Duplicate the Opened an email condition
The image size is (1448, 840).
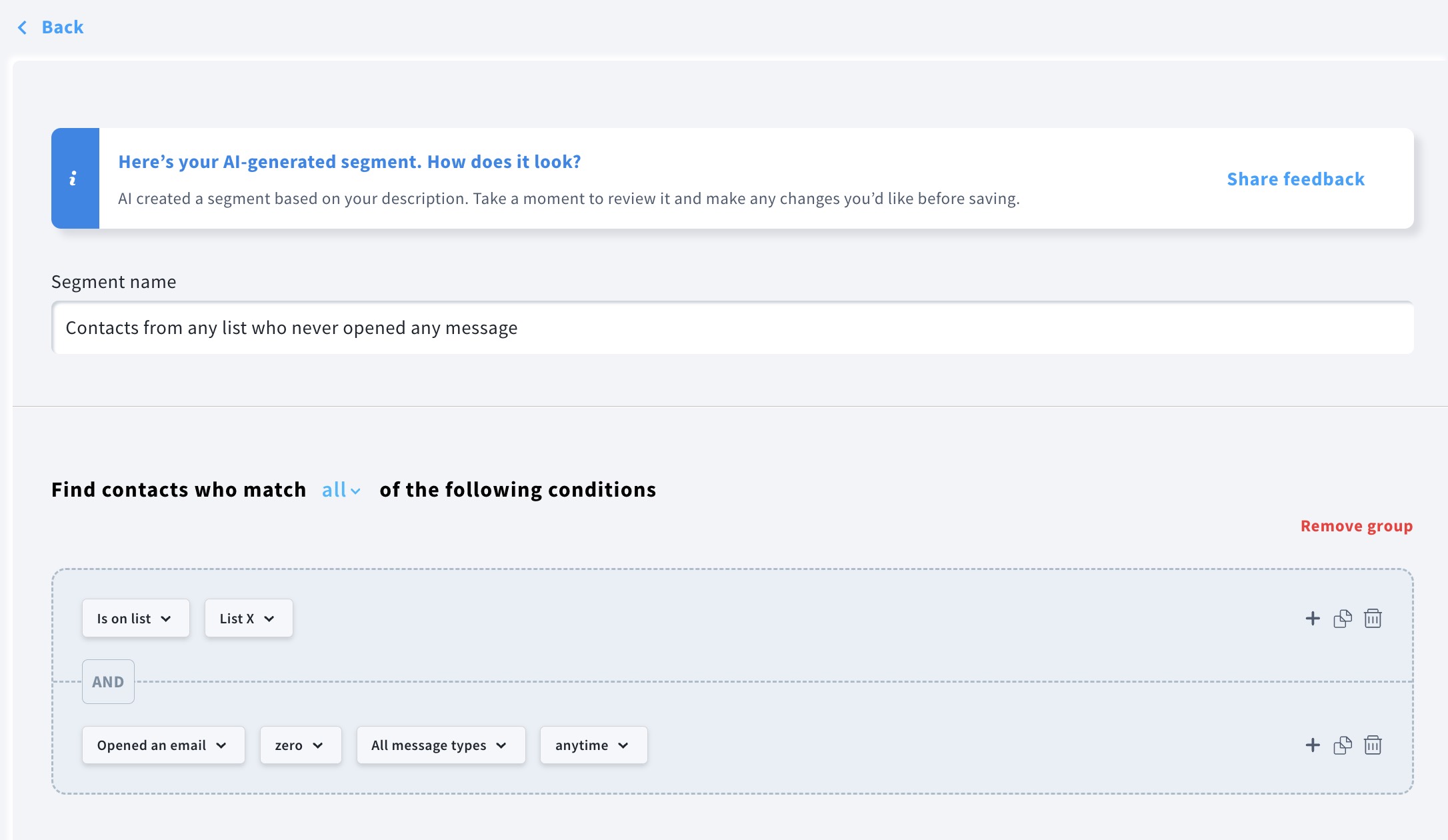pyautogui.click(x=1343, y=745)
